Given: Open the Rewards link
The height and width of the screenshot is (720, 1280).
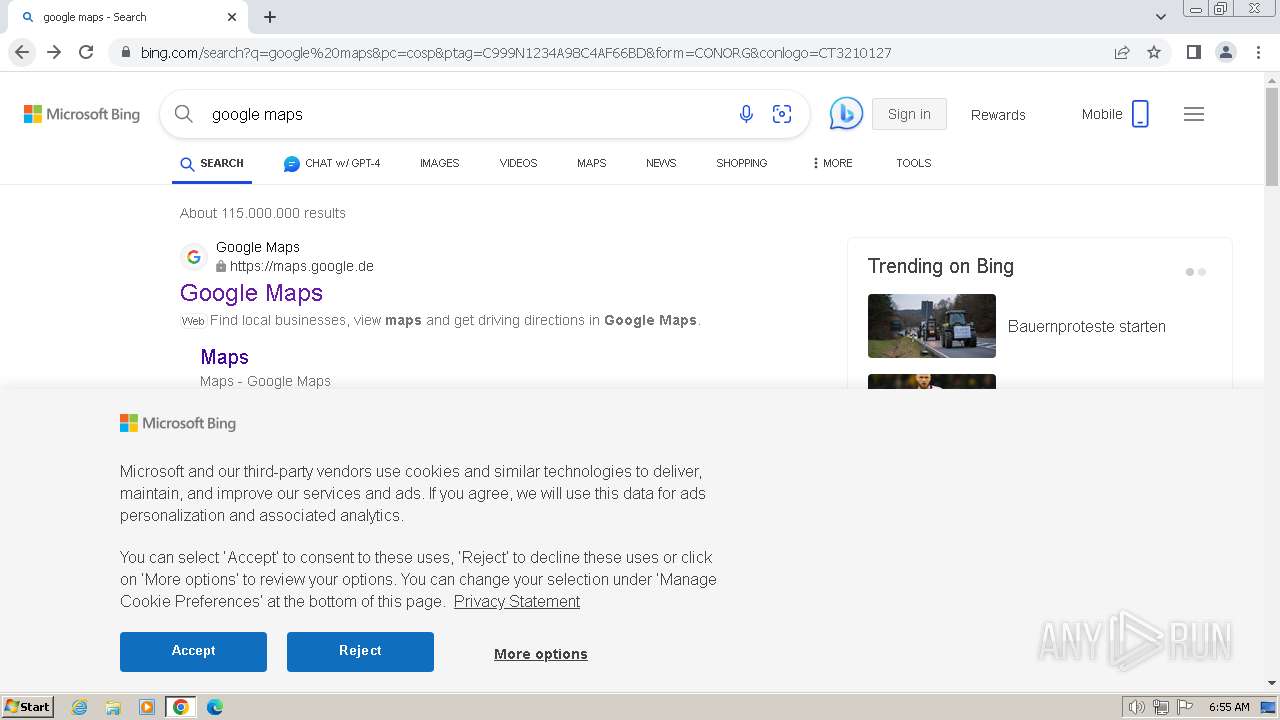Looking at the screenshot, I should (998, 115).
